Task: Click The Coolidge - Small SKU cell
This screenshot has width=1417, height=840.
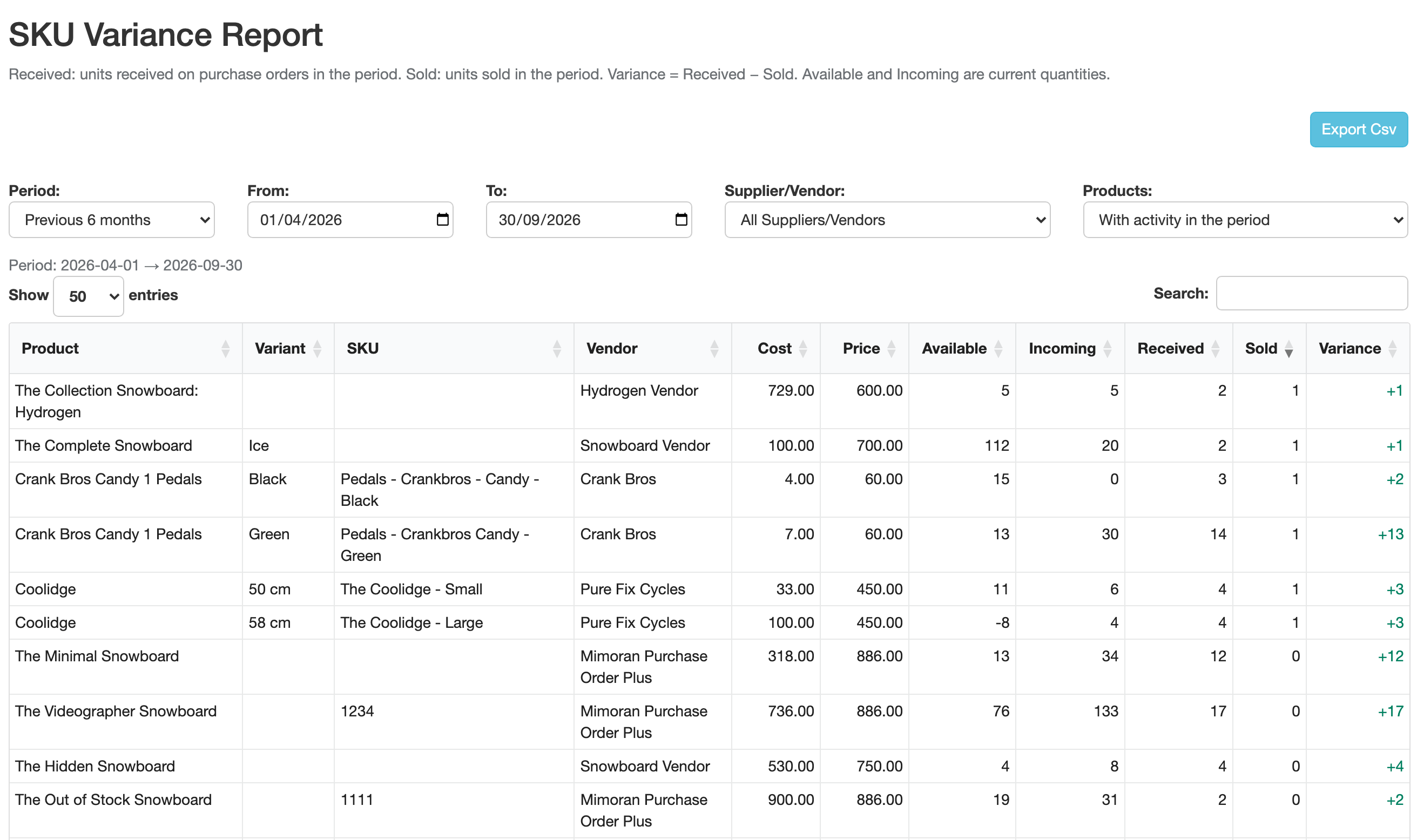Action: coord(454,588)
